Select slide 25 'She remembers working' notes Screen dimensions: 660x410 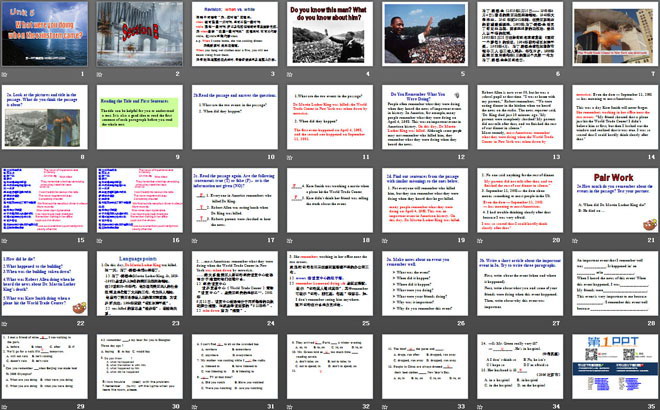click(330, 284)
